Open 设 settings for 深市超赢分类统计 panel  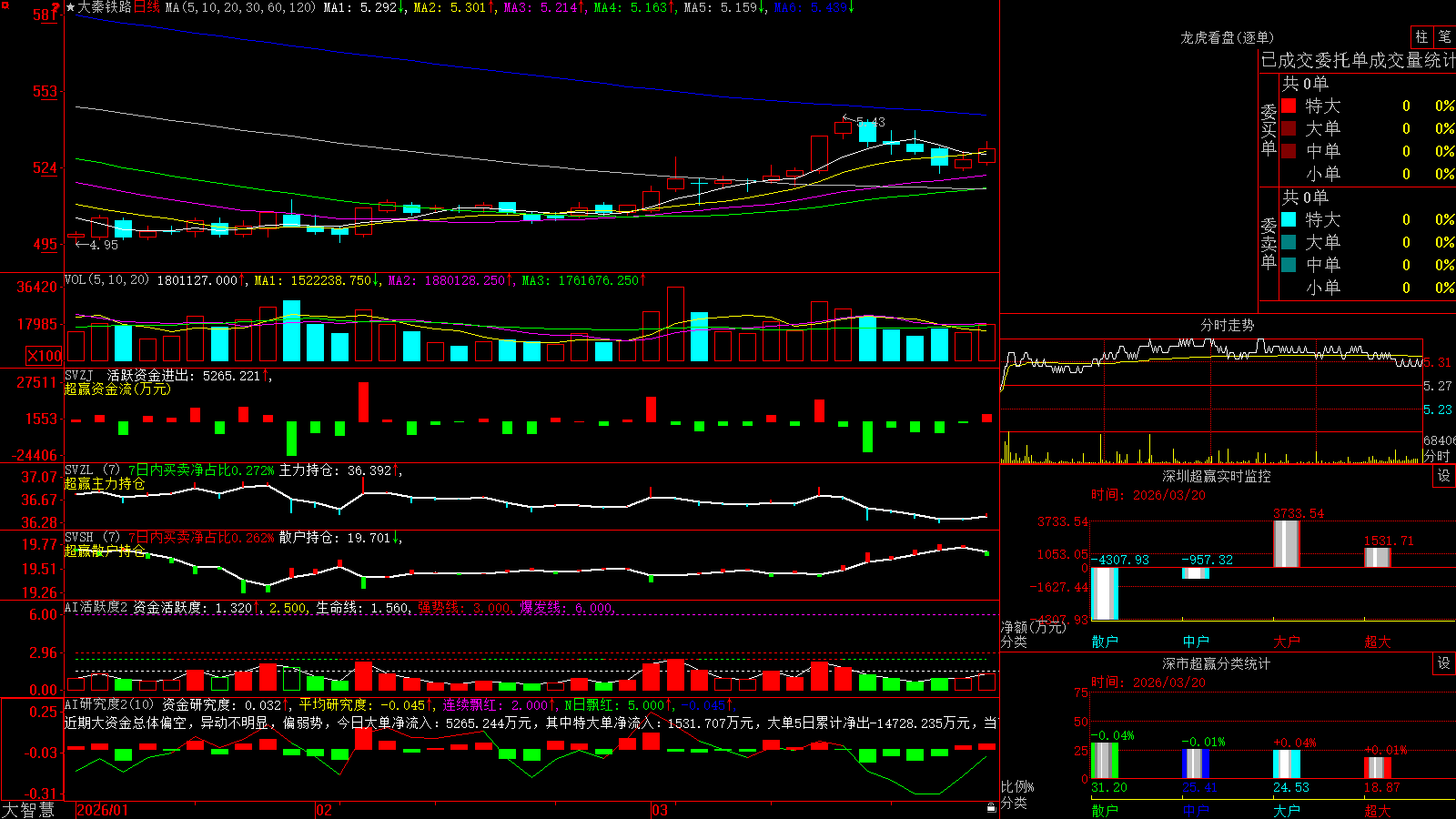click(x=1444, y=663)
